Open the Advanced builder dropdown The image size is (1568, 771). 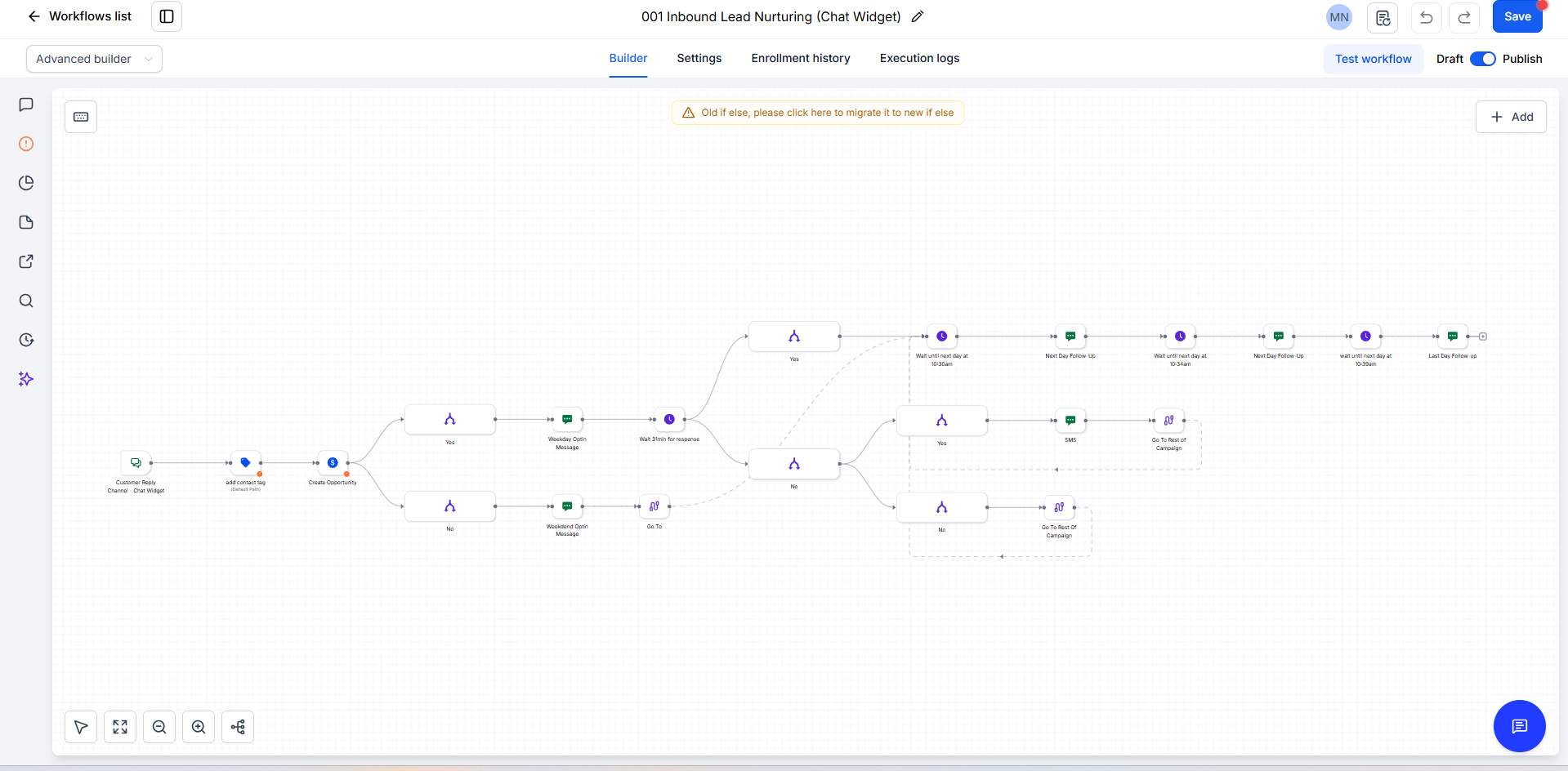tap(94, 59)
